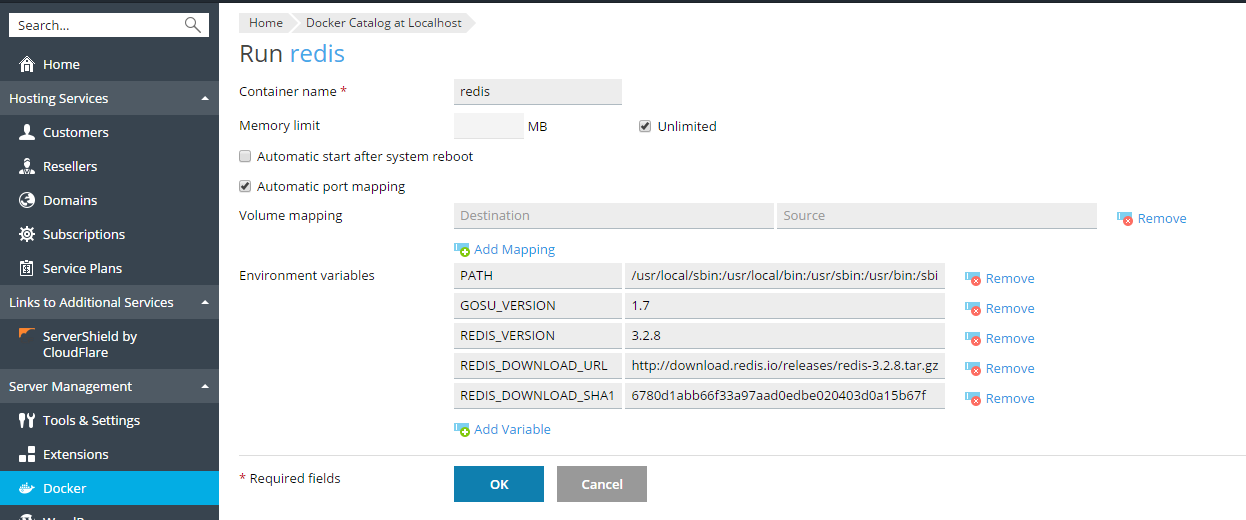Click the Tools & Settings wrench icon
The image size is (1246, 520).
click(x=27, y=420)
